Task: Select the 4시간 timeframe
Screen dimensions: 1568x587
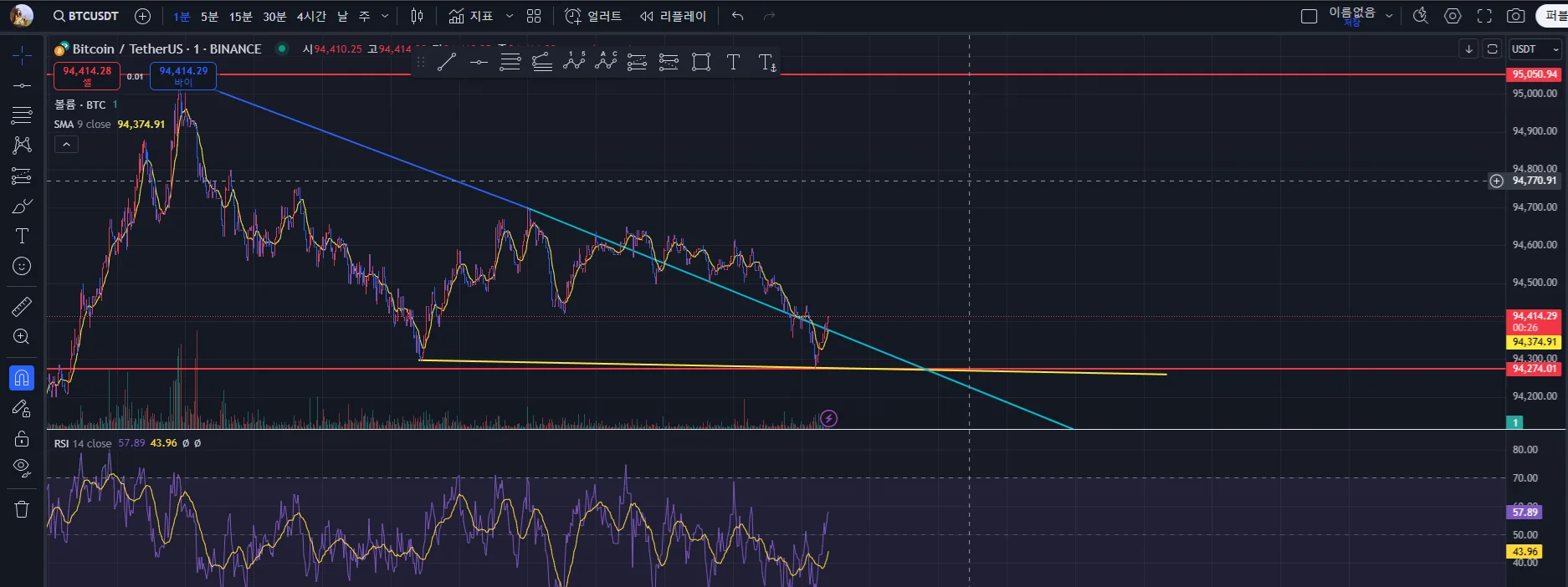Action: [311, 16]
